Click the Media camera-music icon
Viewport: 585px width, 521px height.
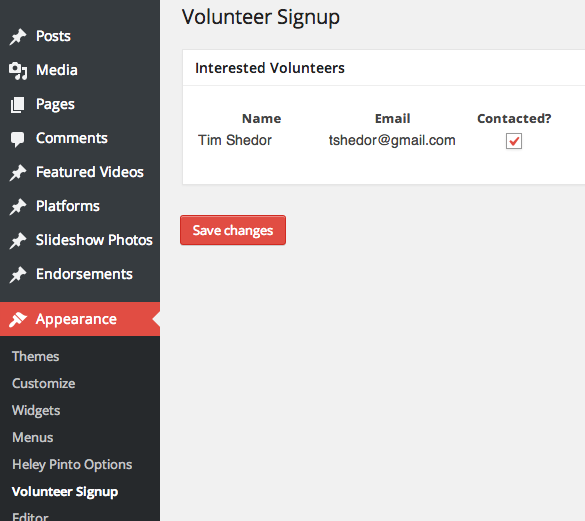[18, 71]
